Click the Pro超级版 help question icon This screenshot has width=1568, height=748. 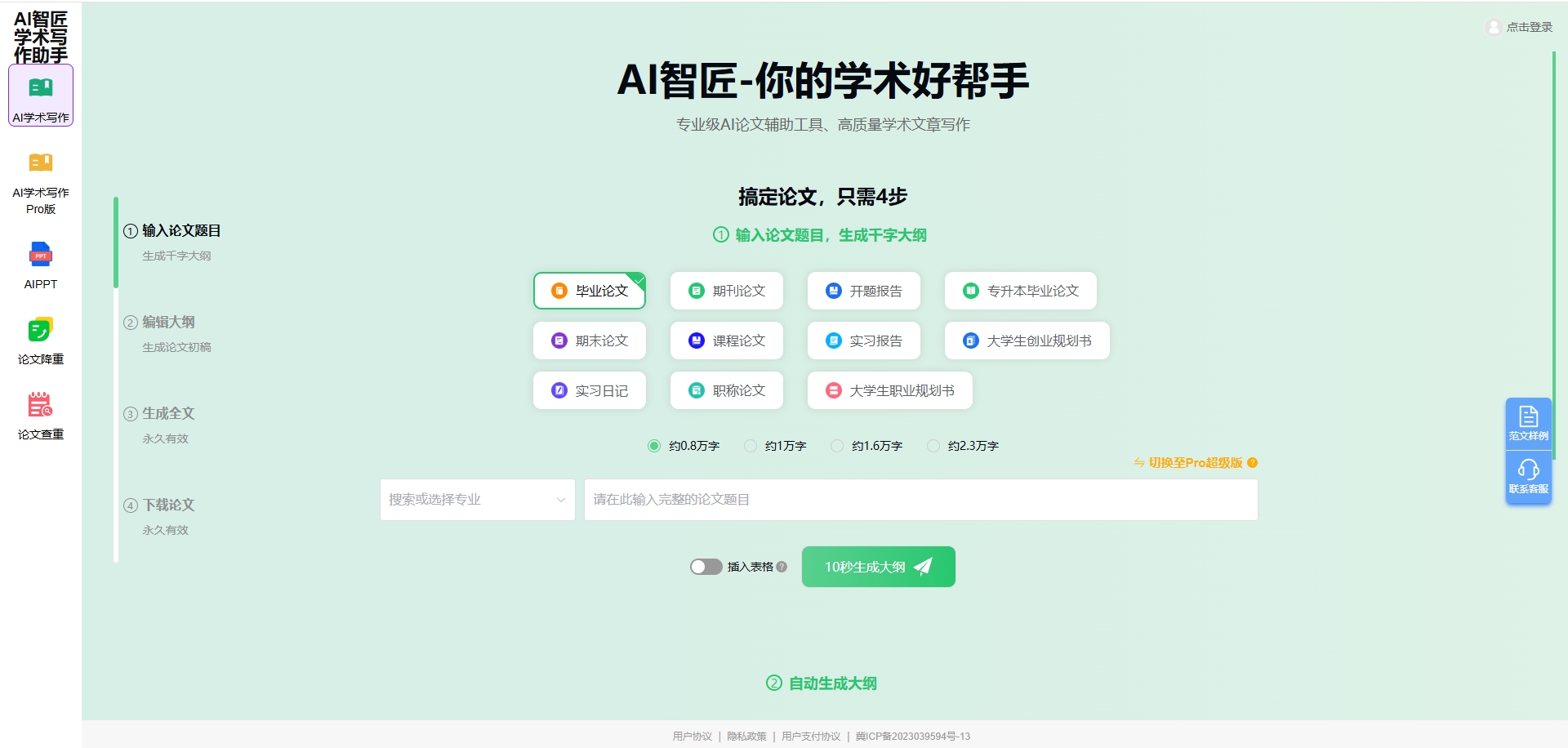pyautogui.click(x=1253, y=463)
